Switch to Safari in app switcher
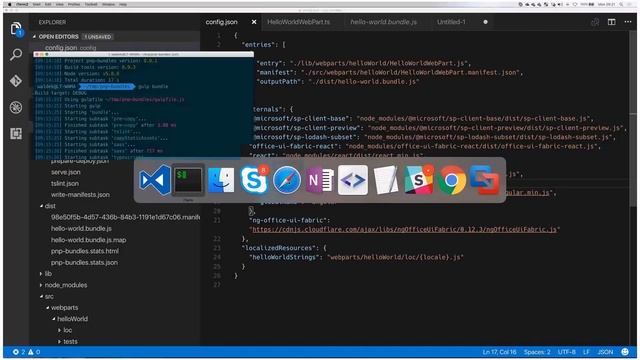Screen dimensions: 640x360 coord(287,180)
